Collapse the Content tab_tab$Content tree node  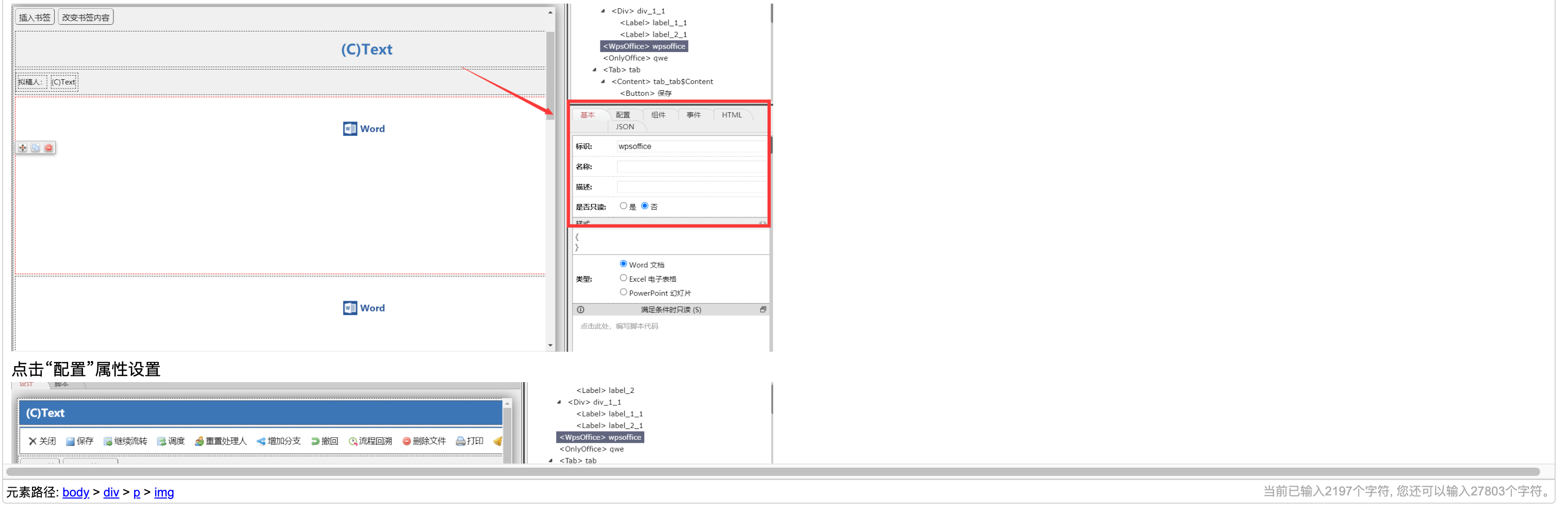click(603, 81)
